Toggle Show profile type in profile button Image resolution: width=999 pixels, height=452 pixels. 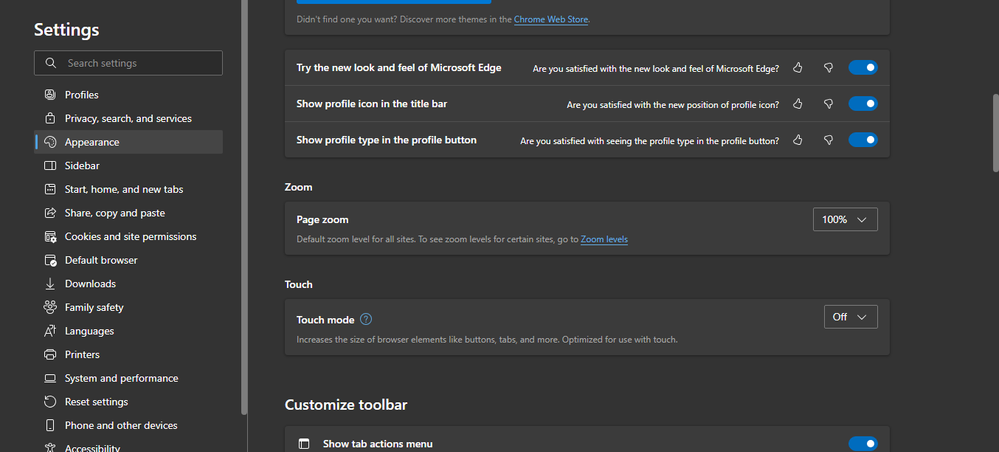click(x=862, y=141)
